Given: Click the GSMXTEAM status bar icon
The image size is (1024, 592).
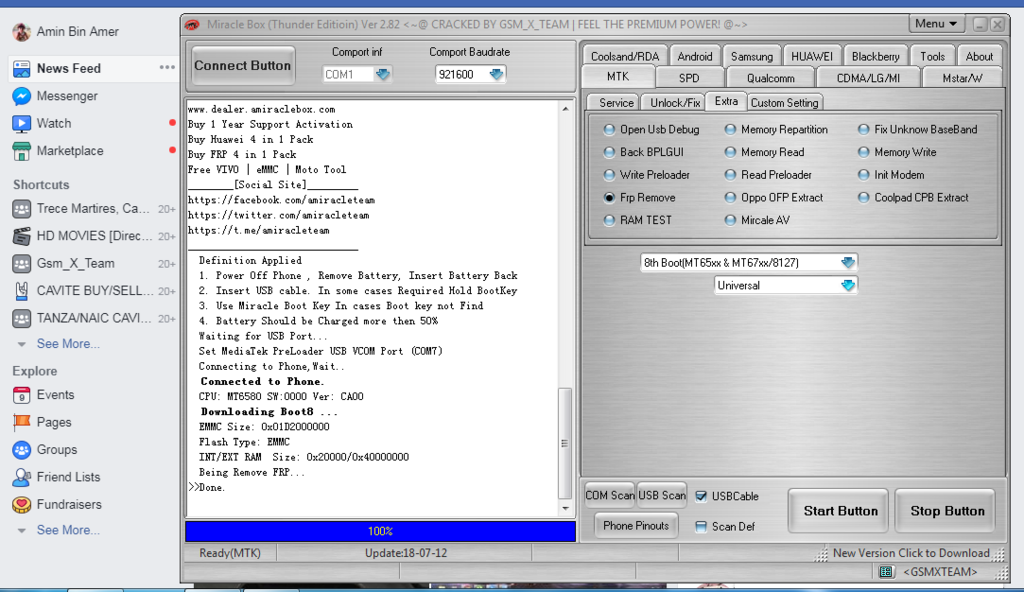Looking at the screenshot, I should pyautogui.click(x=886, y=572).
